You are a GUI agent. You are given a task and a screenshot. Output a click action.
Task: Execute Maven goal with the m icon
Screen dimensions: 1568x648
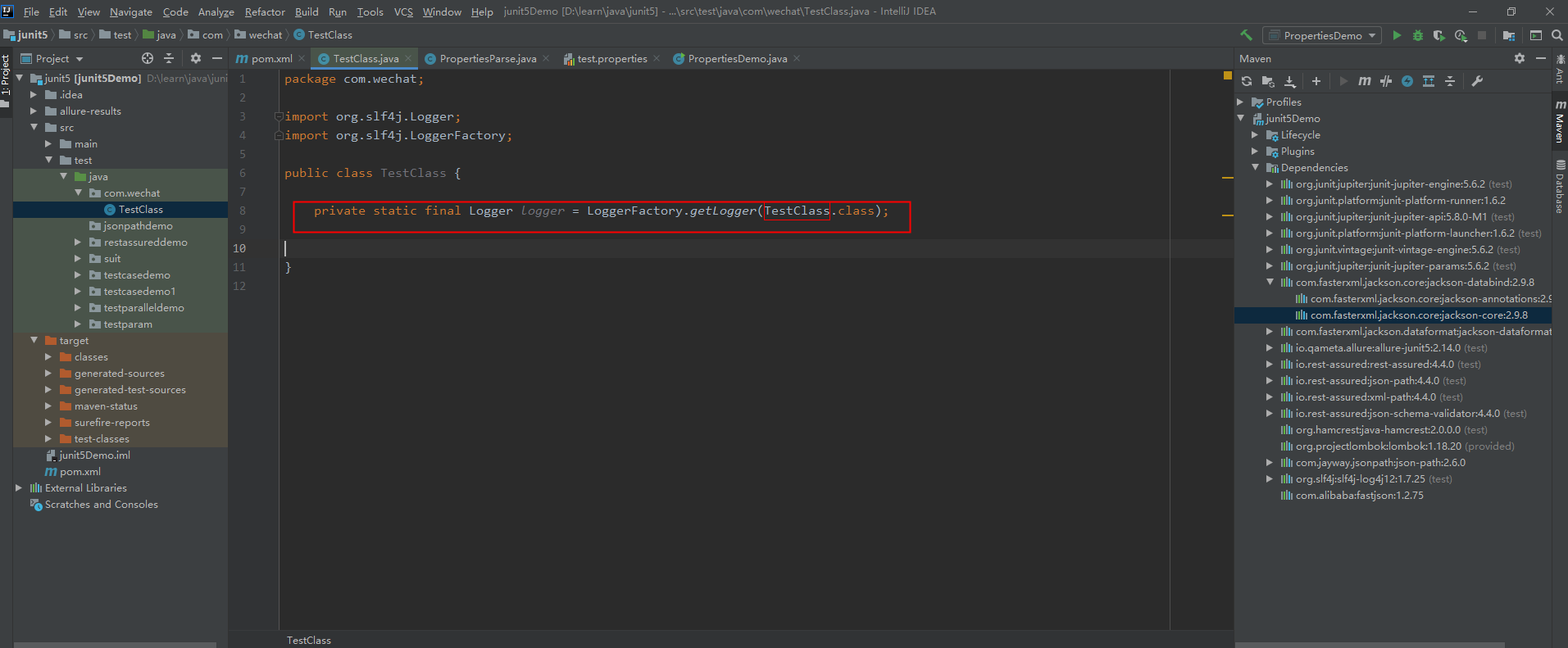1364,81
